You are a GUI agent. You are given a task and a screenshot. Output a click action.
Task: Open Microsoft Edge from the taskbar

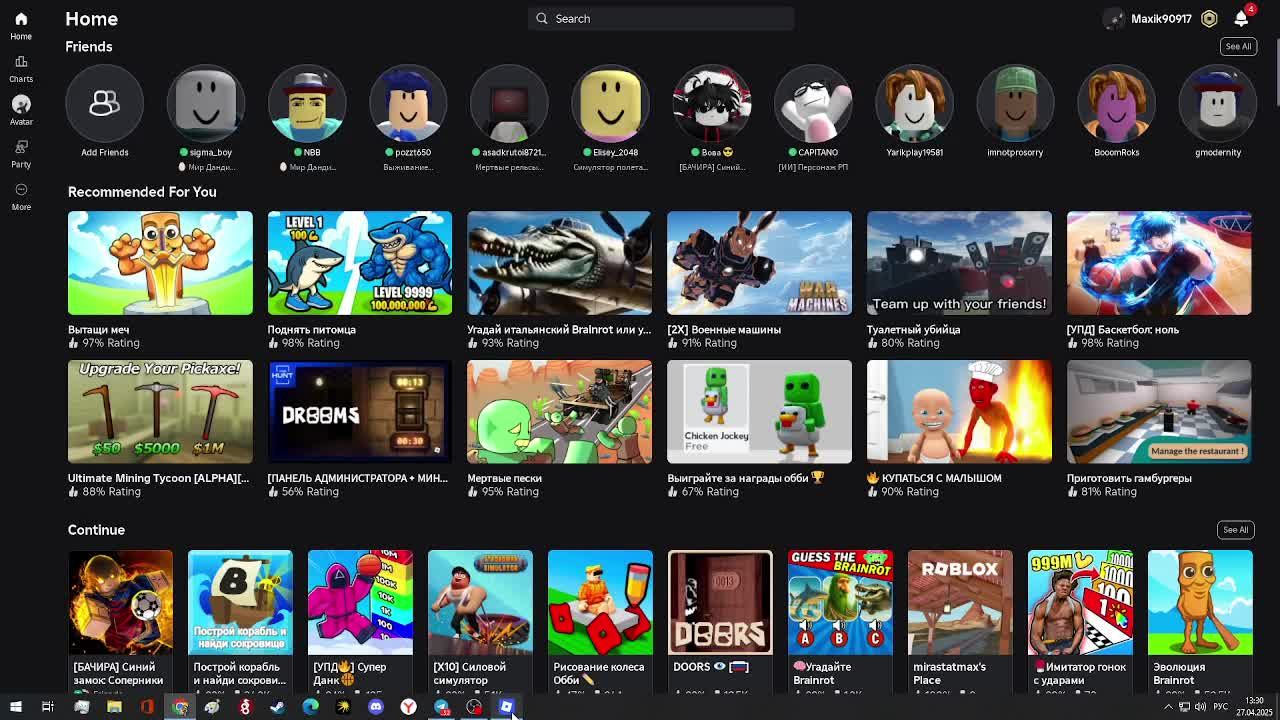[310, 707]
